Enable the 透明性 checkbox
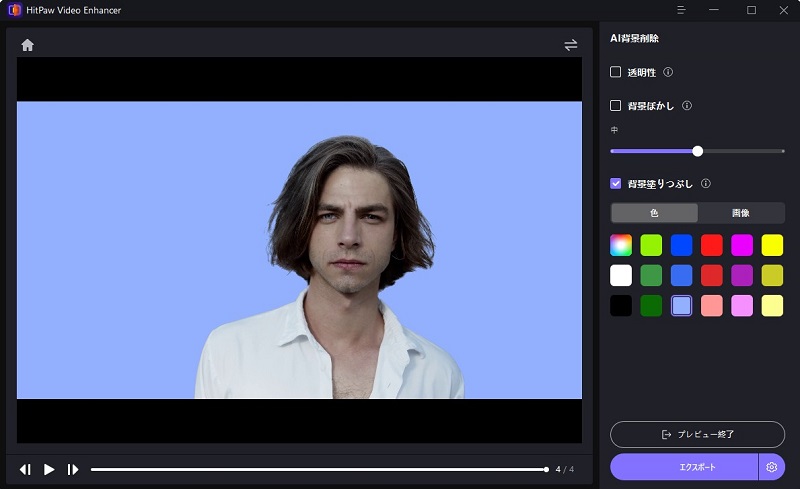The height and width of the screenshot is (489, 800). (616, 72)
